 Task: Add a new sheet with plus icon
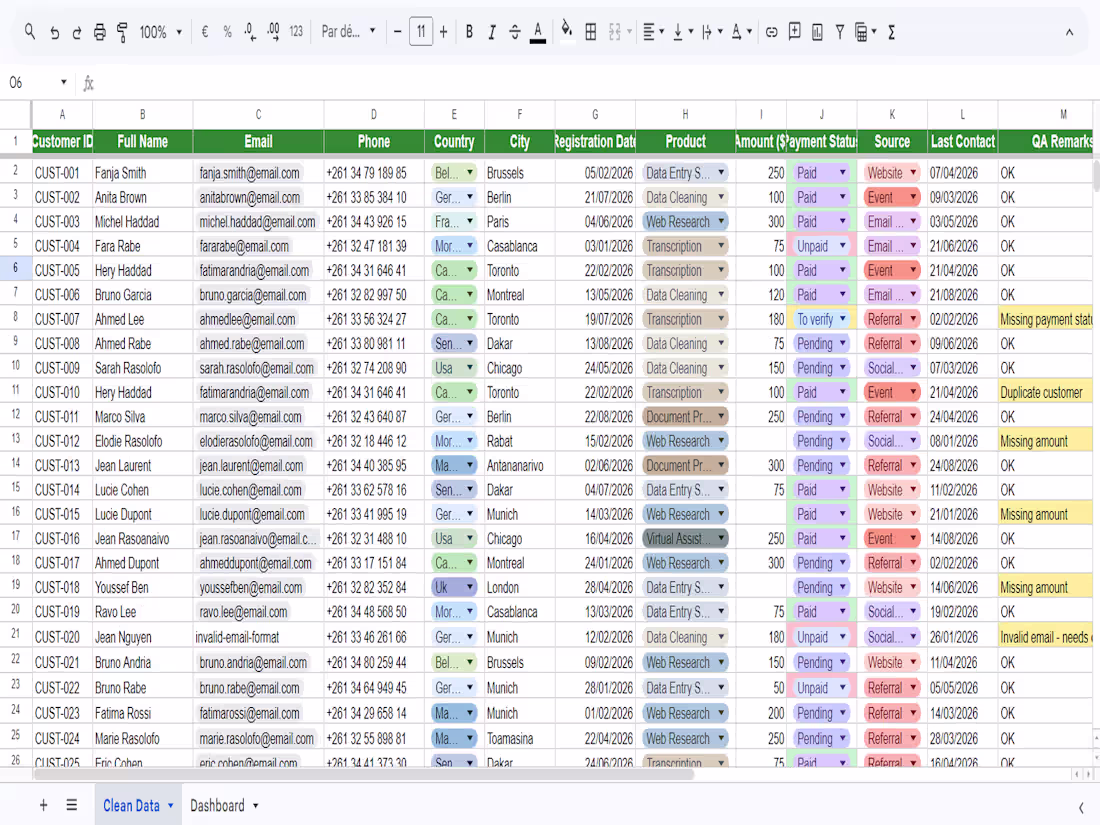(x=43, y=805)
